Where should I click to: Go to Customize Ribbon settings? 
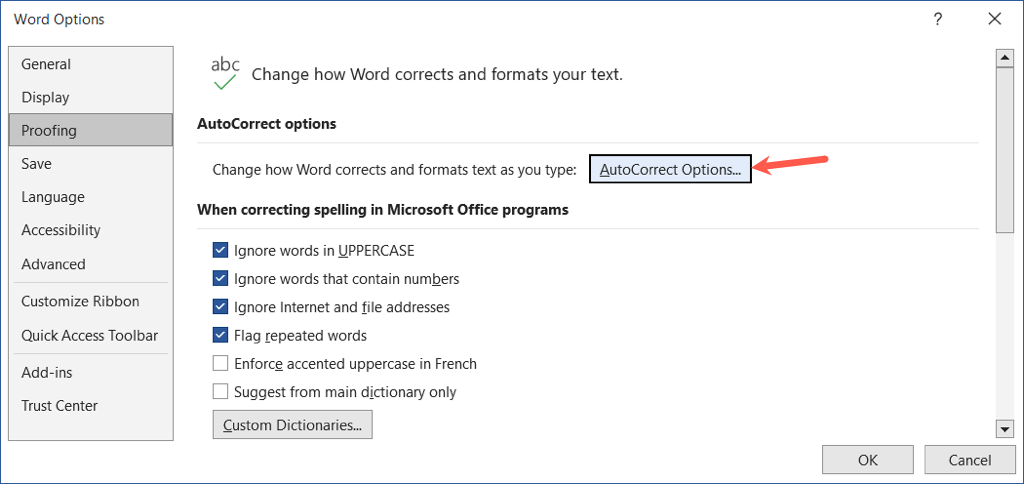click(x=80, y=301)
